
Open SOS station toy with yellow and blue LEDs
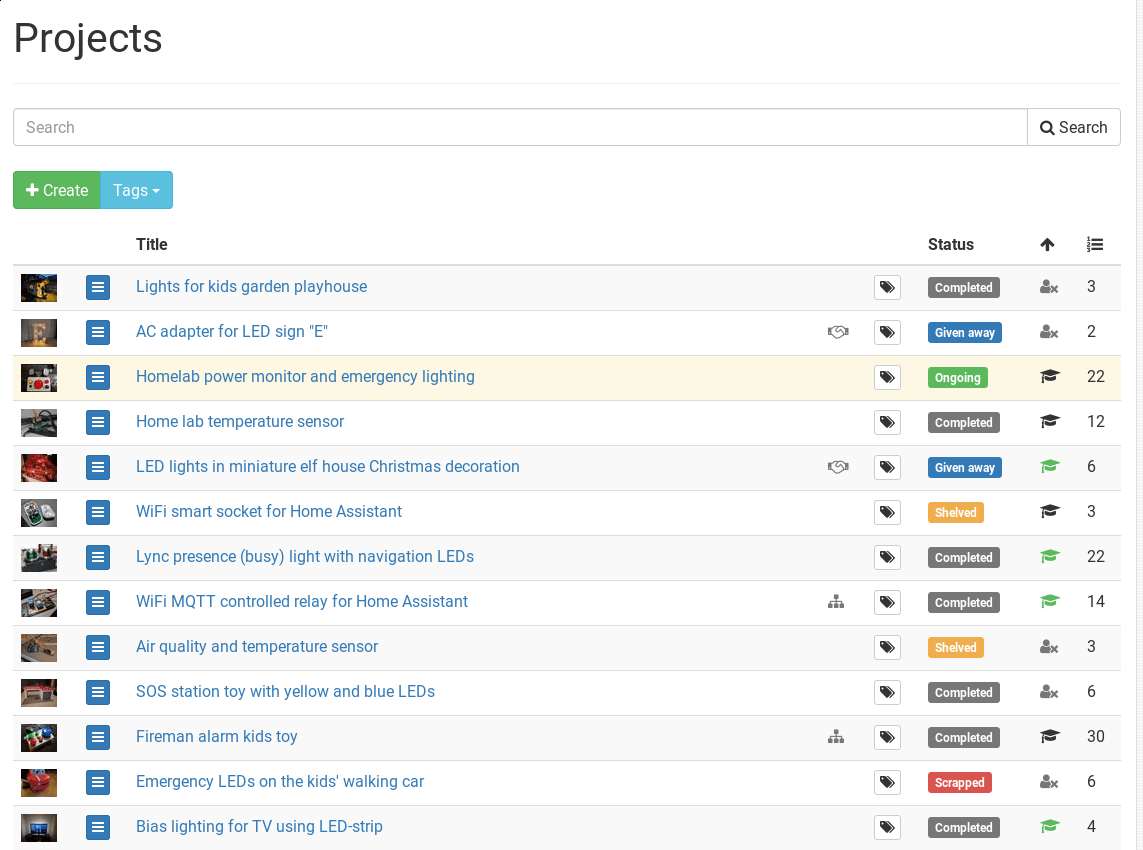(x=285, y=692)
